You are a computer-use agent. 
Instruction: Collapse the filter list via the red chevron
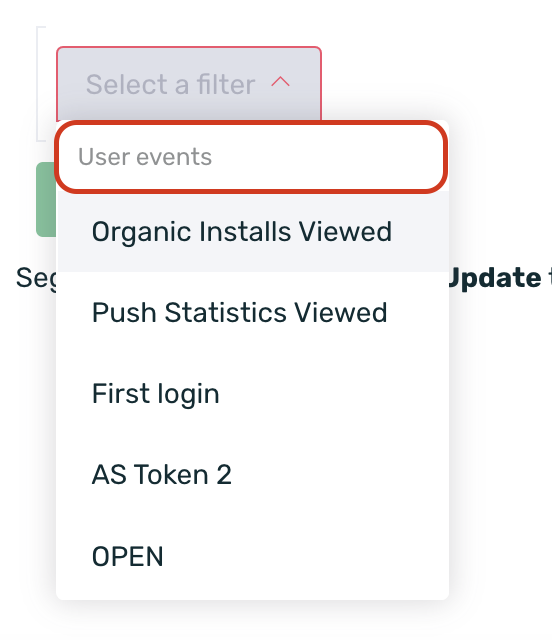[280, 82]
